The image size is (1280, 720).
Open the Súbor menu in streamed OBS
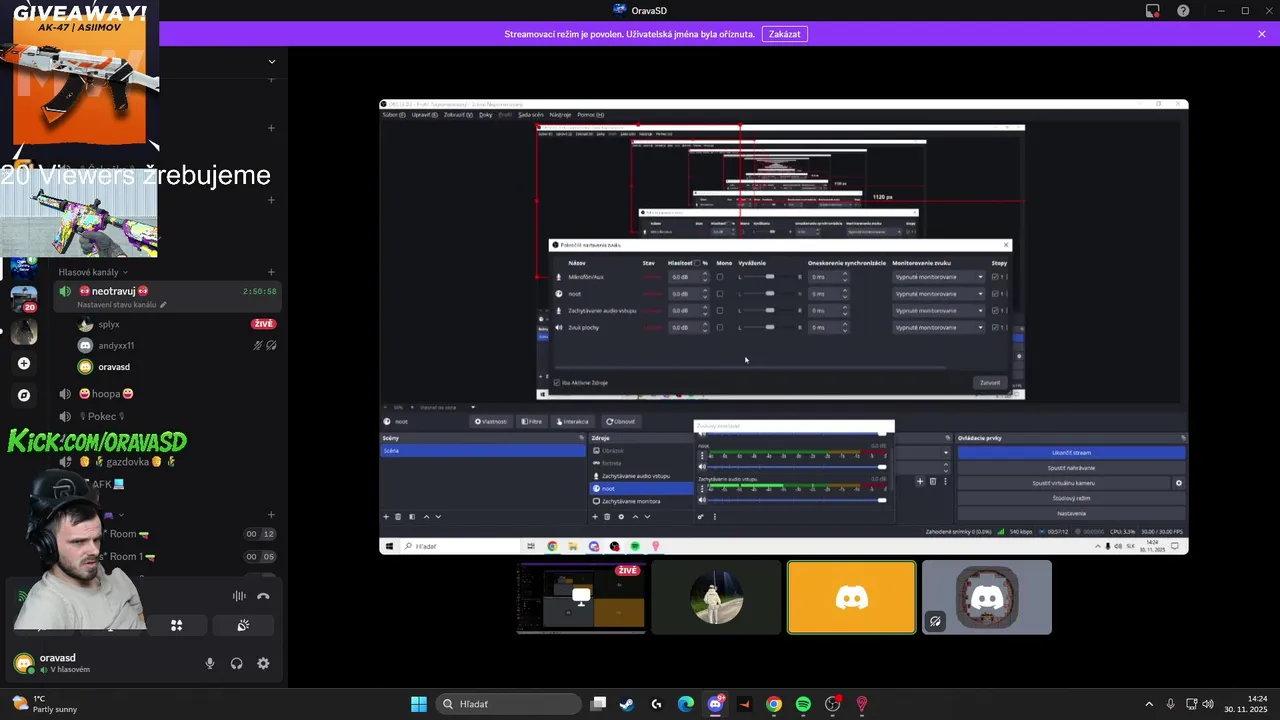tap(395, 115)
